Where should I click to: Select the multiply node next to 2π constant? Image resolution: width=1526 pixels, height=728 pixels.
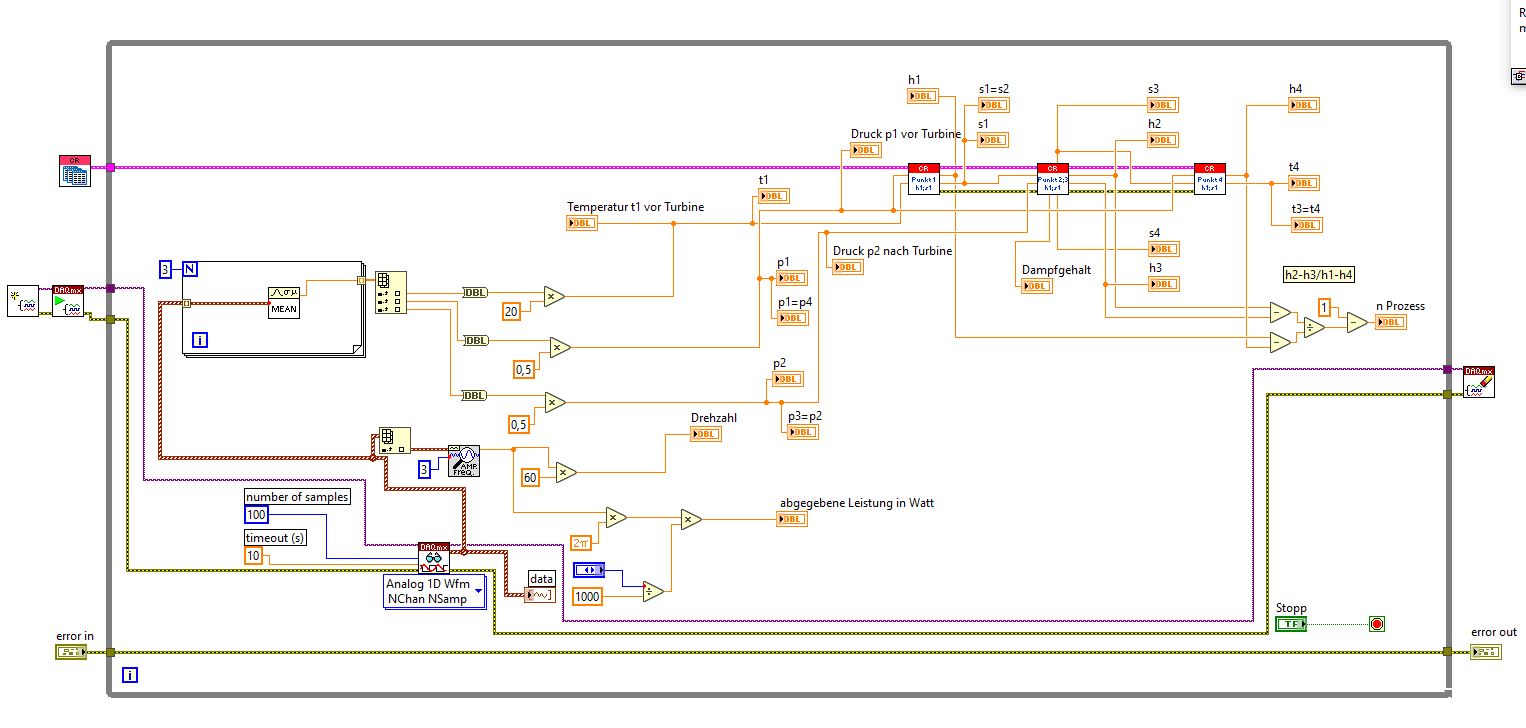(616, 517)
